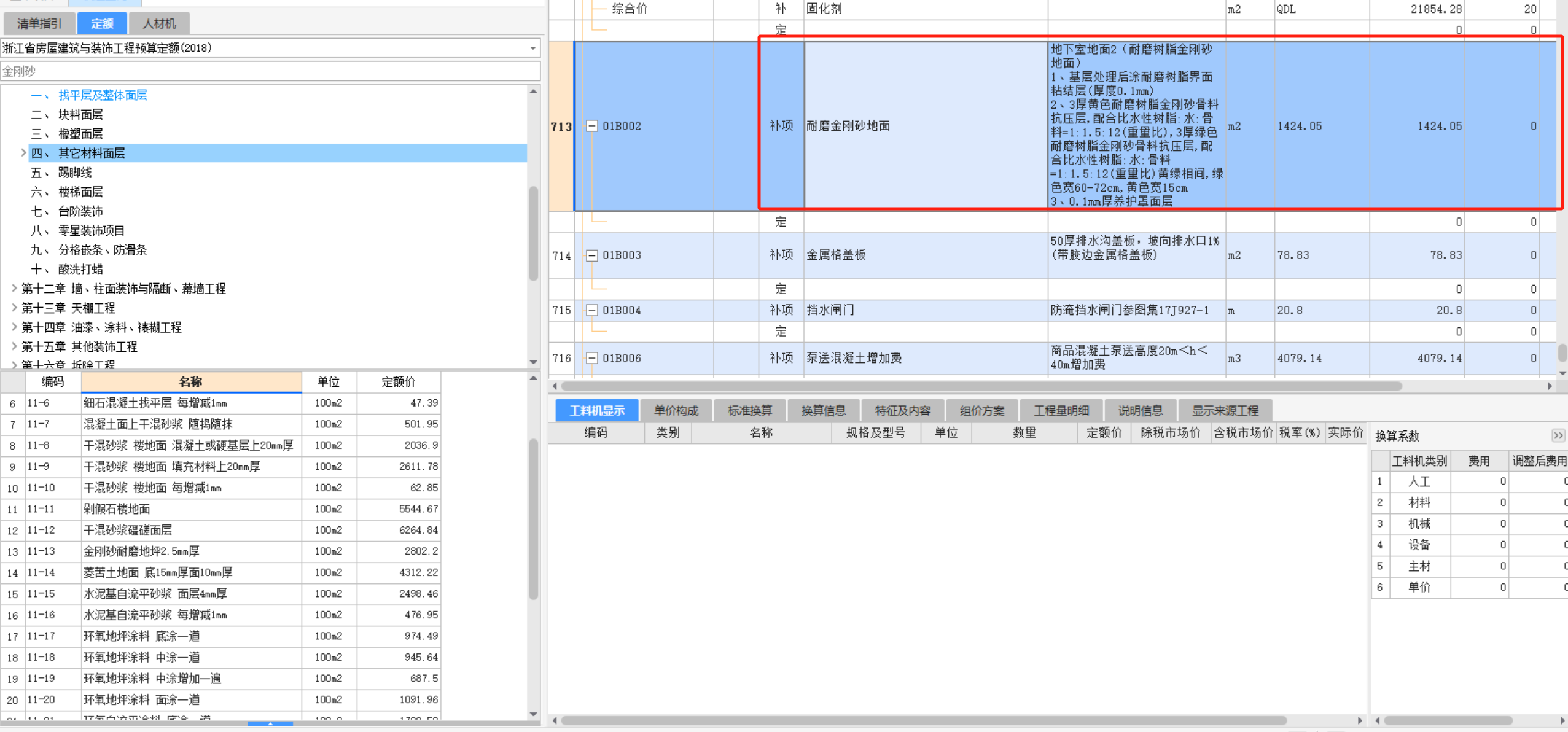Click the 金刚砂 search input field
This screenshot has height=732, width=1568.
point(270,71)
